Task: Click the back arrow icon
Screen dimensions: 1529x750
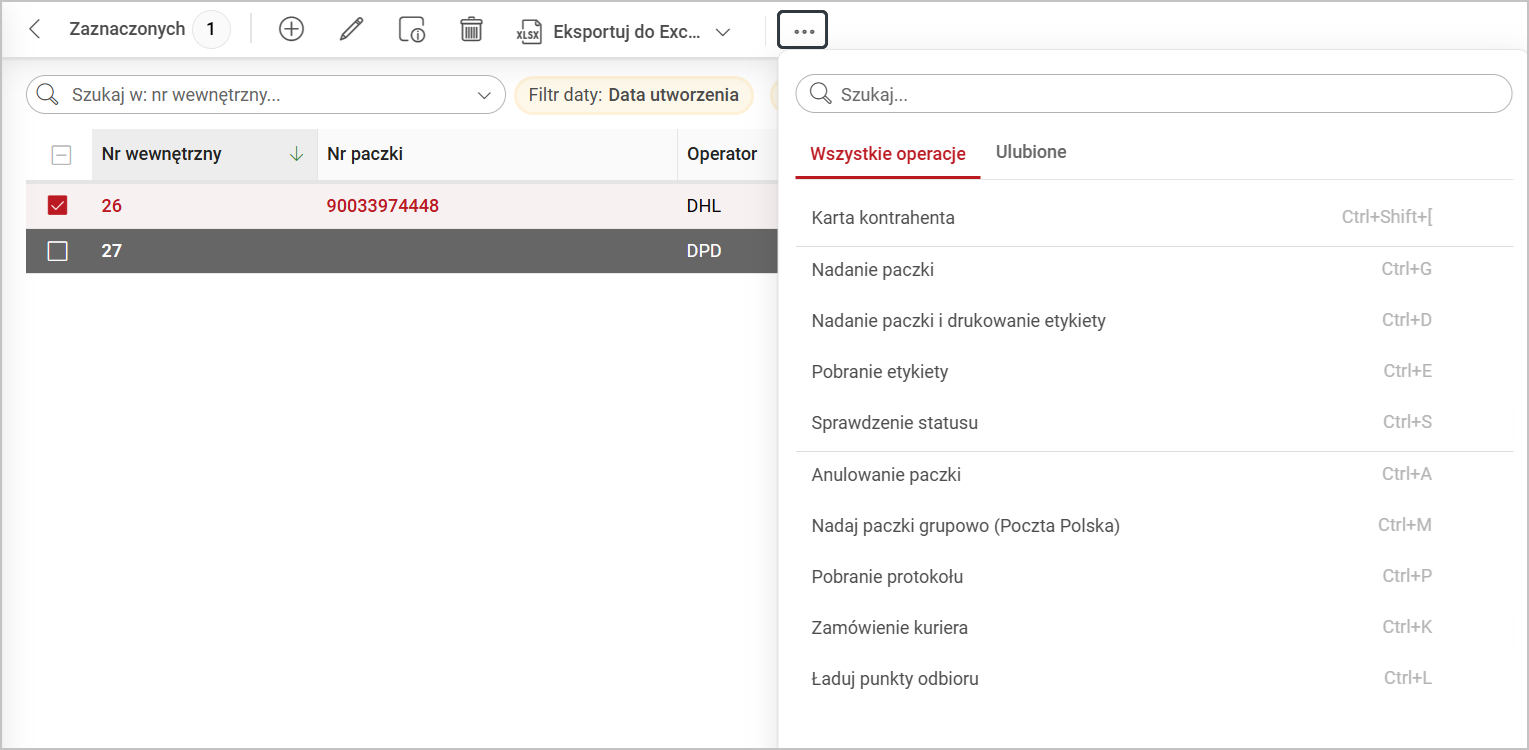Action: pyautogui.click(x=35, y=30)
